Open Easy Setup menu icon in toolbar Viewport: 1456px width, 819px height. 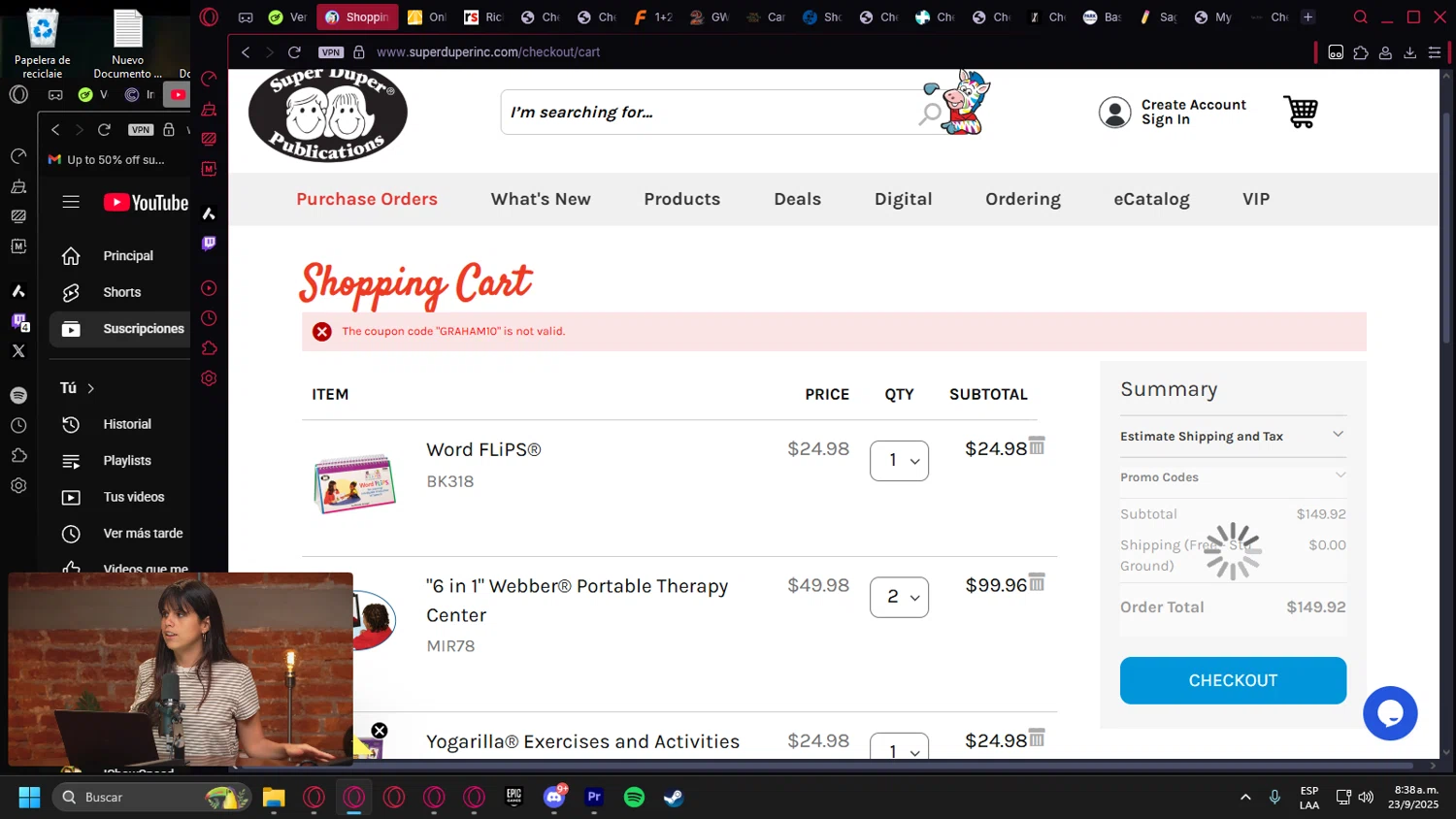(x=1435, y=52)
